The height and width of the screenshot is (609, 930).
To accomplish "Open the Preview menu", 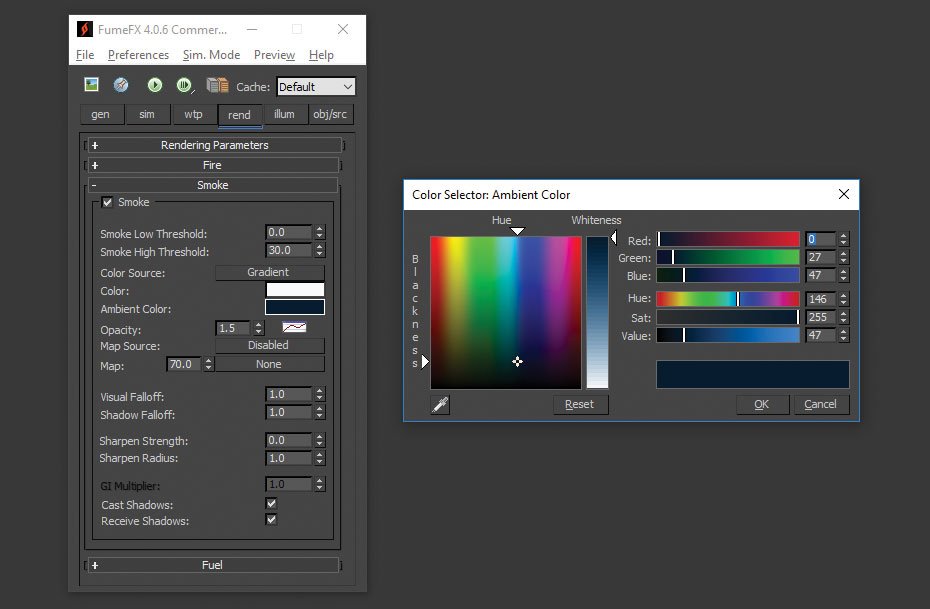I will 274,55.
